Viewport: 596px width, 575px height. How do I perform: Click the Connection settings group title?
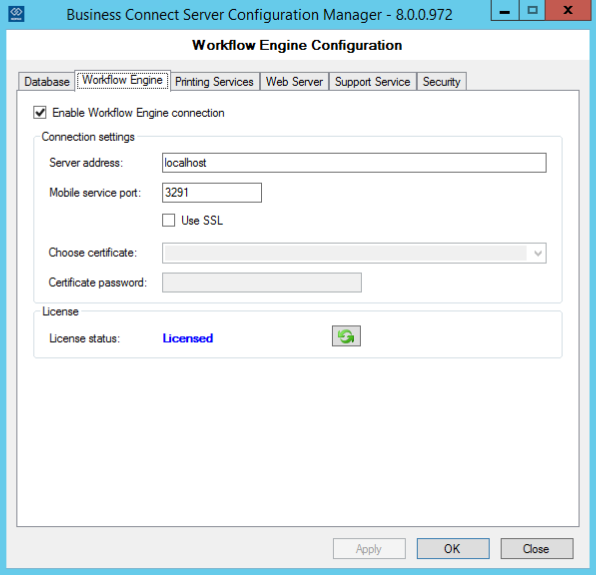pos(88,137)
